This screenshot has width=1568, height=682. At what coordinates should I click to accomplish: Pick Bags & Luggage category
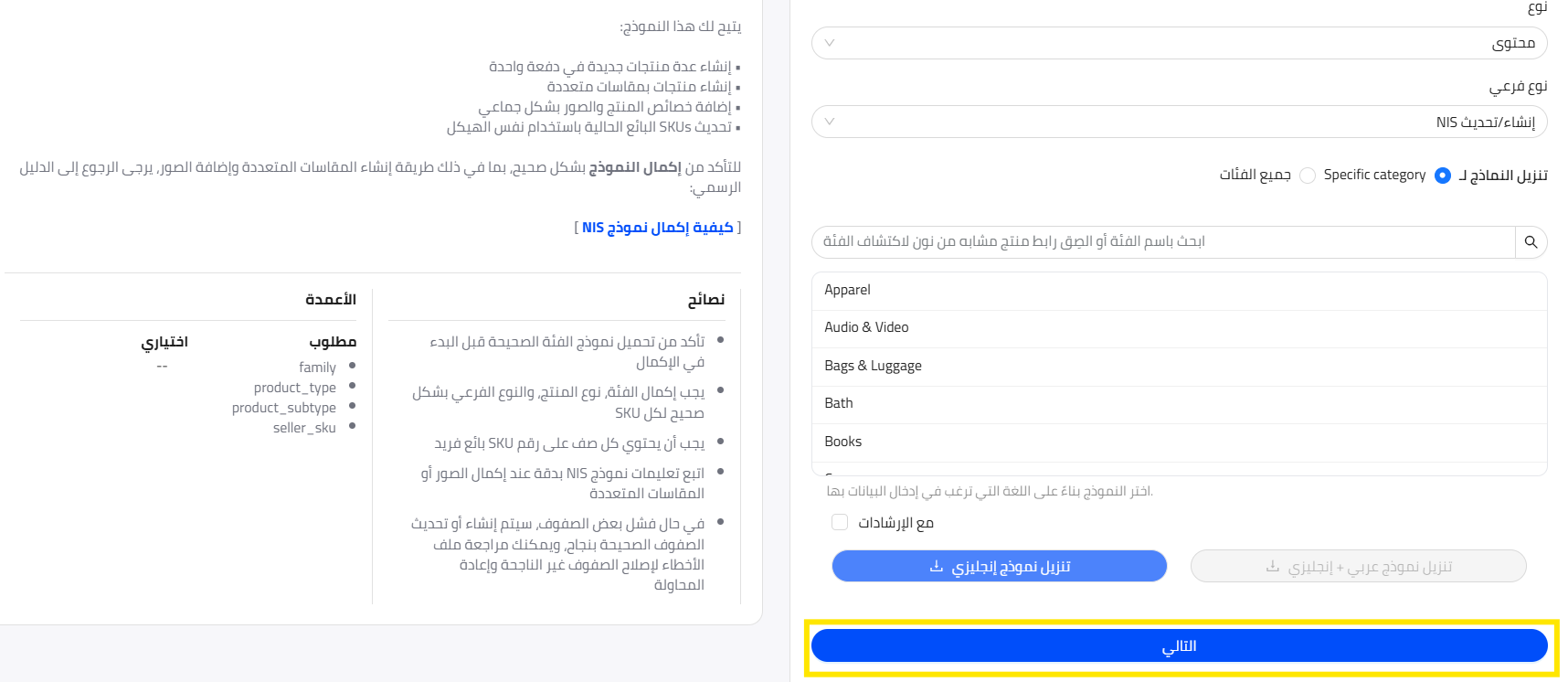pos(873,366)
